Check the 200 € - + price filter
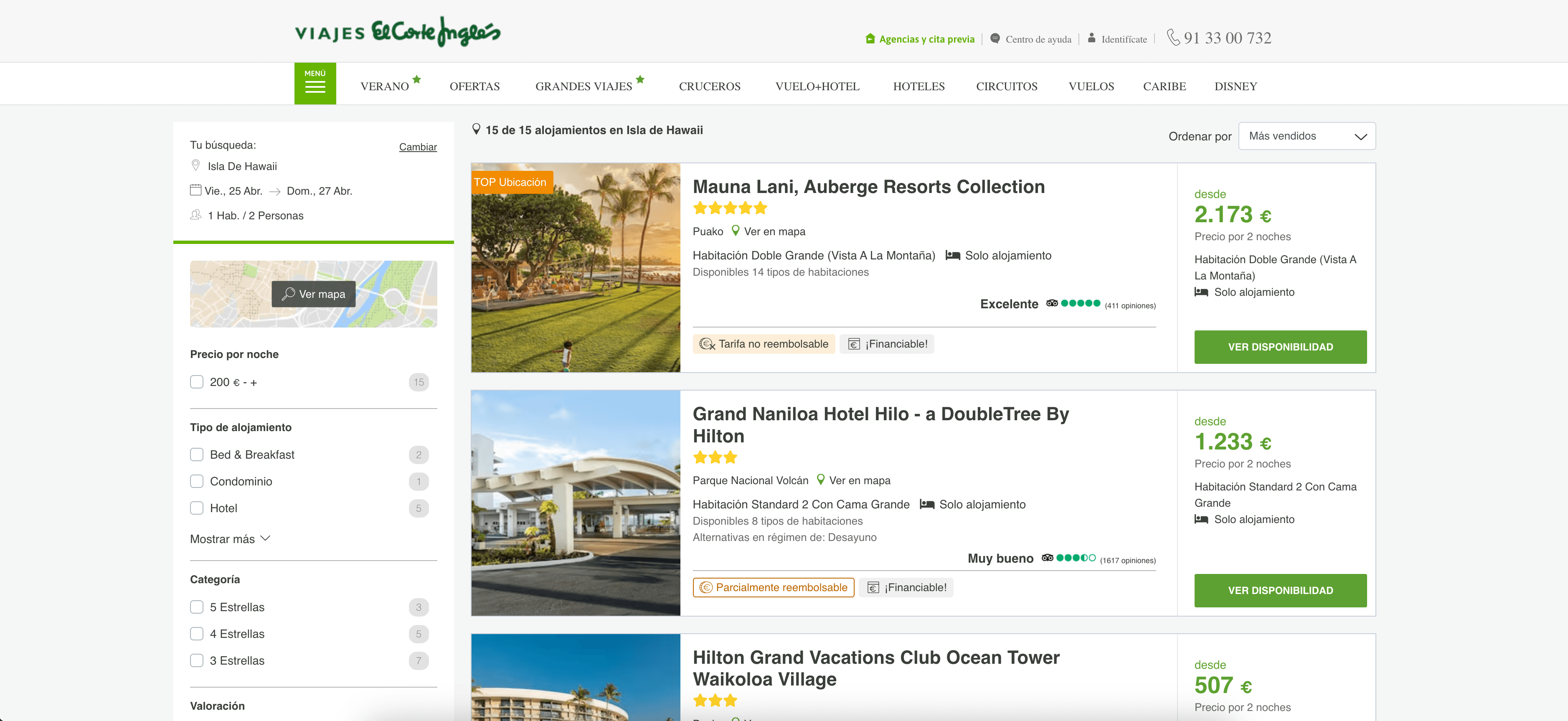Viewport: 1568px width, 721px height. [x=197, y=382]
